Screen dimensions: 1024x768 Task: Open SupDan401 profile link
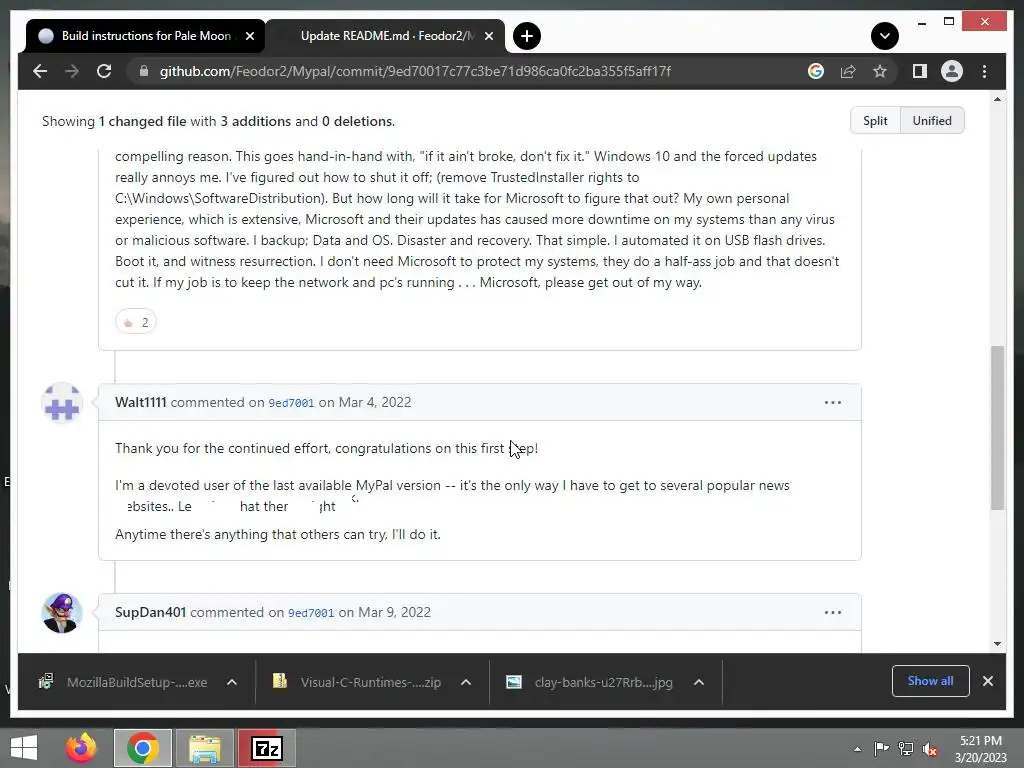point(150,613)
